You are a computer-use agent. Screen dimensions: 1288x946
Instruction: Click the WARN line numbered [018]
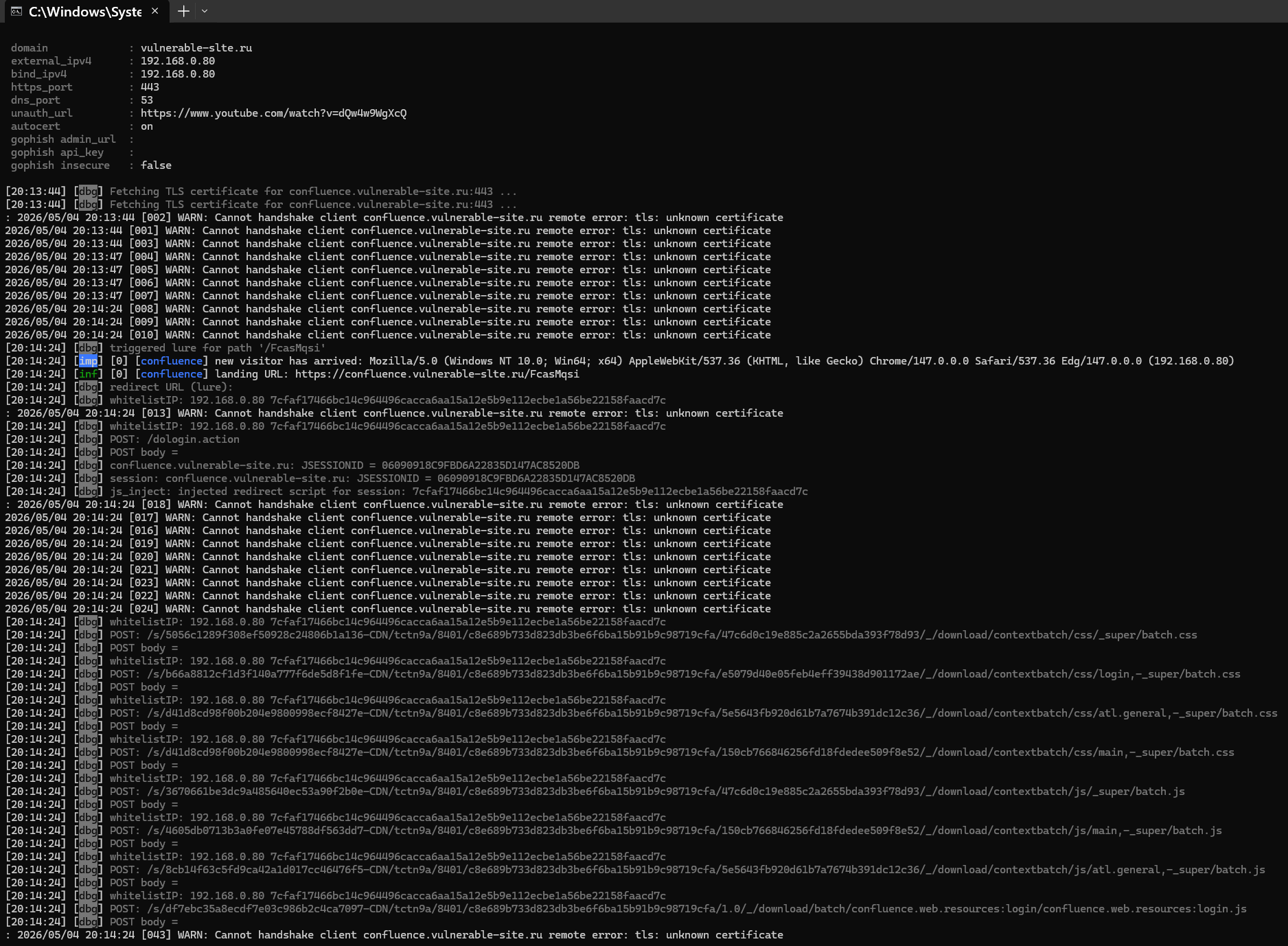coord(394,505)
